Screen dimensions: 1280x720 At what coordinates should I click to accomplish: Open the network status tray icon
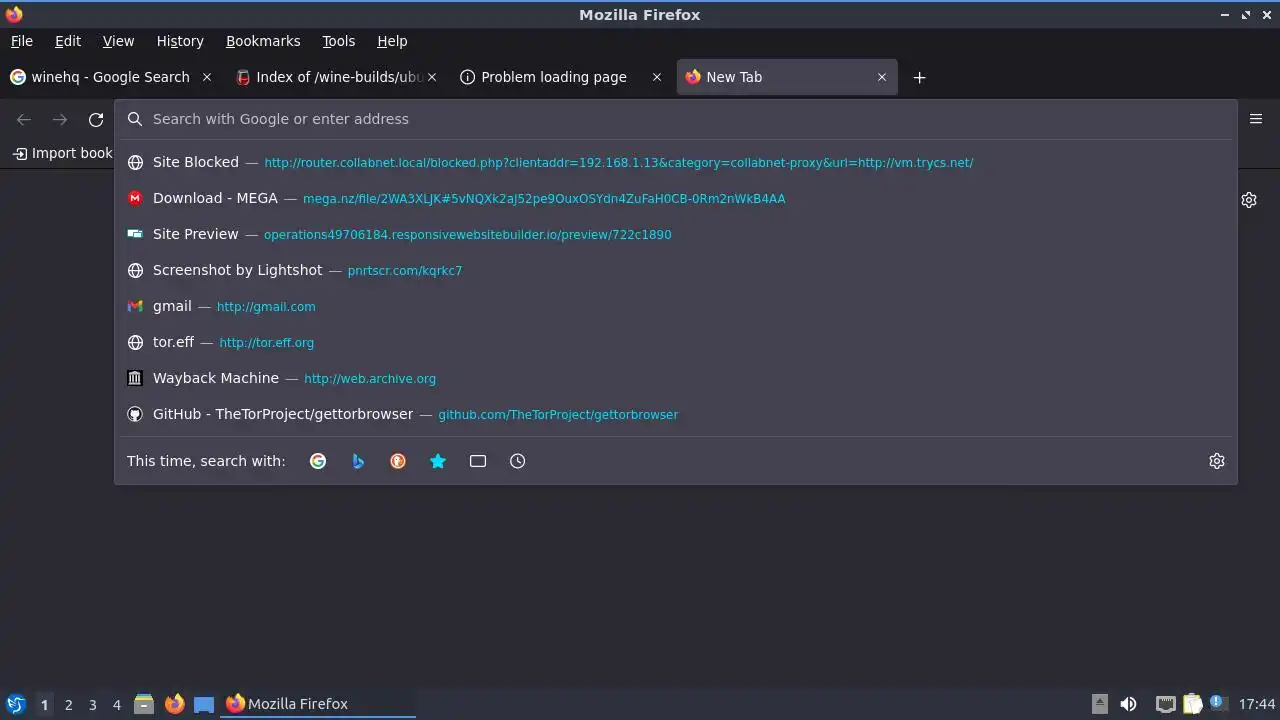tap(1165, 704)
